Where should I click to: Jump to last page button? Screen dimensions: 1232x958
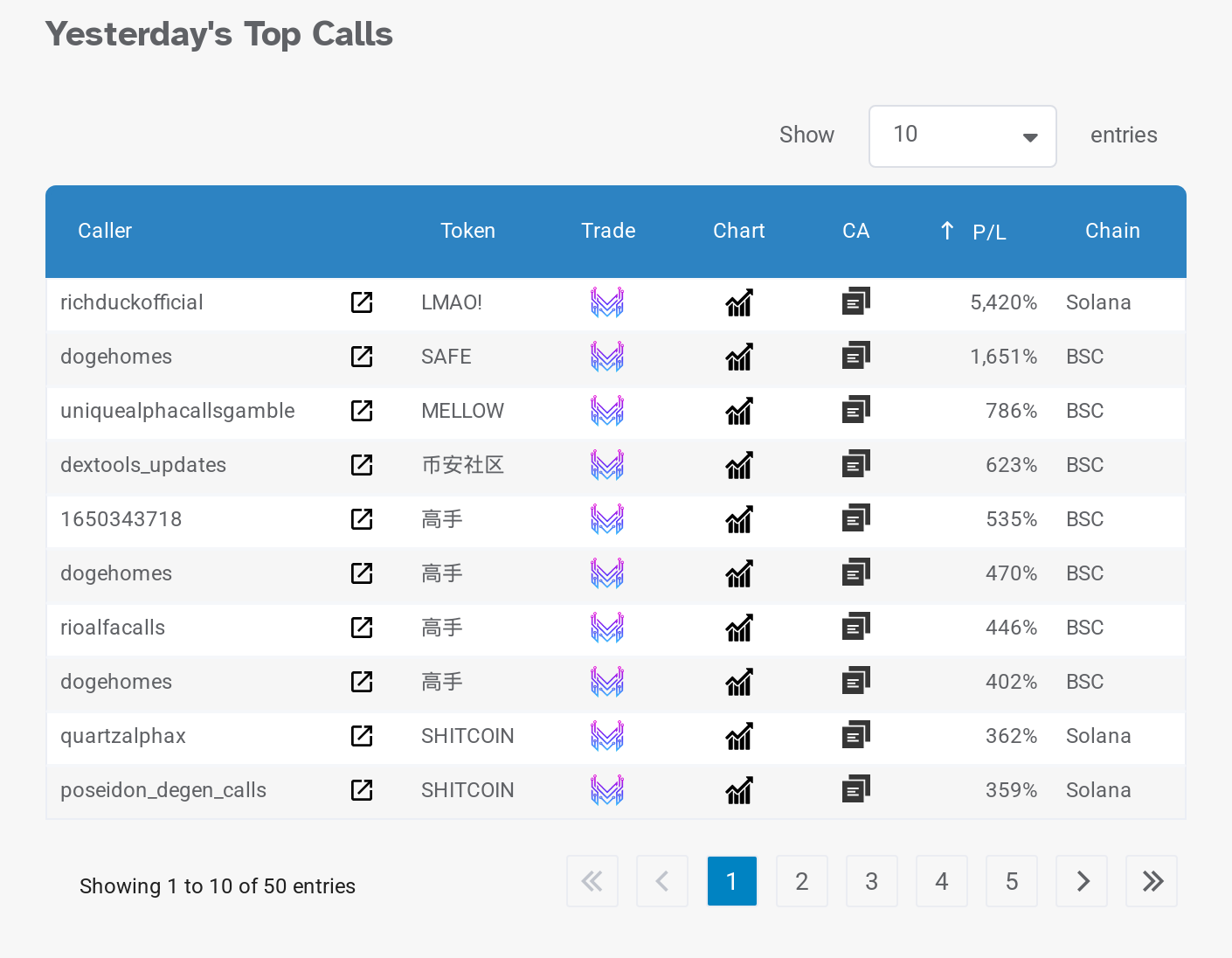coord(1152,881)
